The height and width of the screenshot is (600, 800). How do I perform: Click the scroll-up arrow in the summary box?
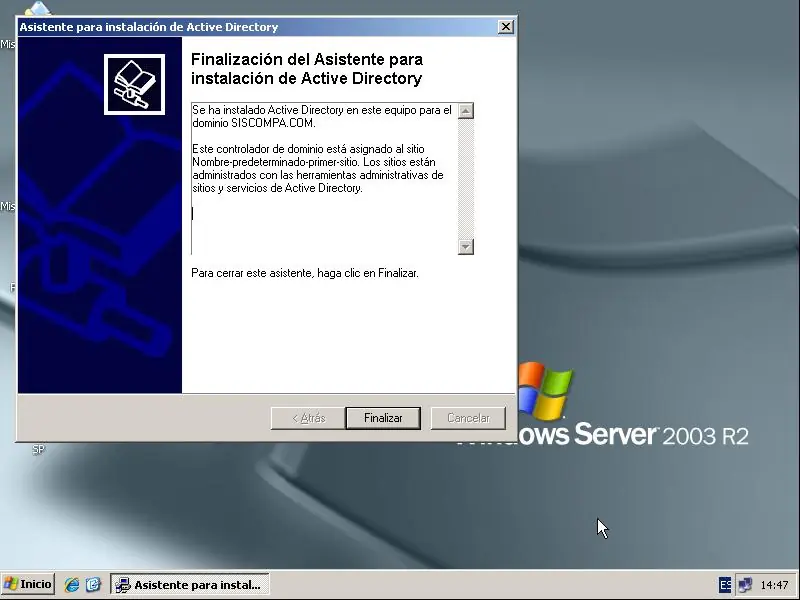click(x=465, y=111)
